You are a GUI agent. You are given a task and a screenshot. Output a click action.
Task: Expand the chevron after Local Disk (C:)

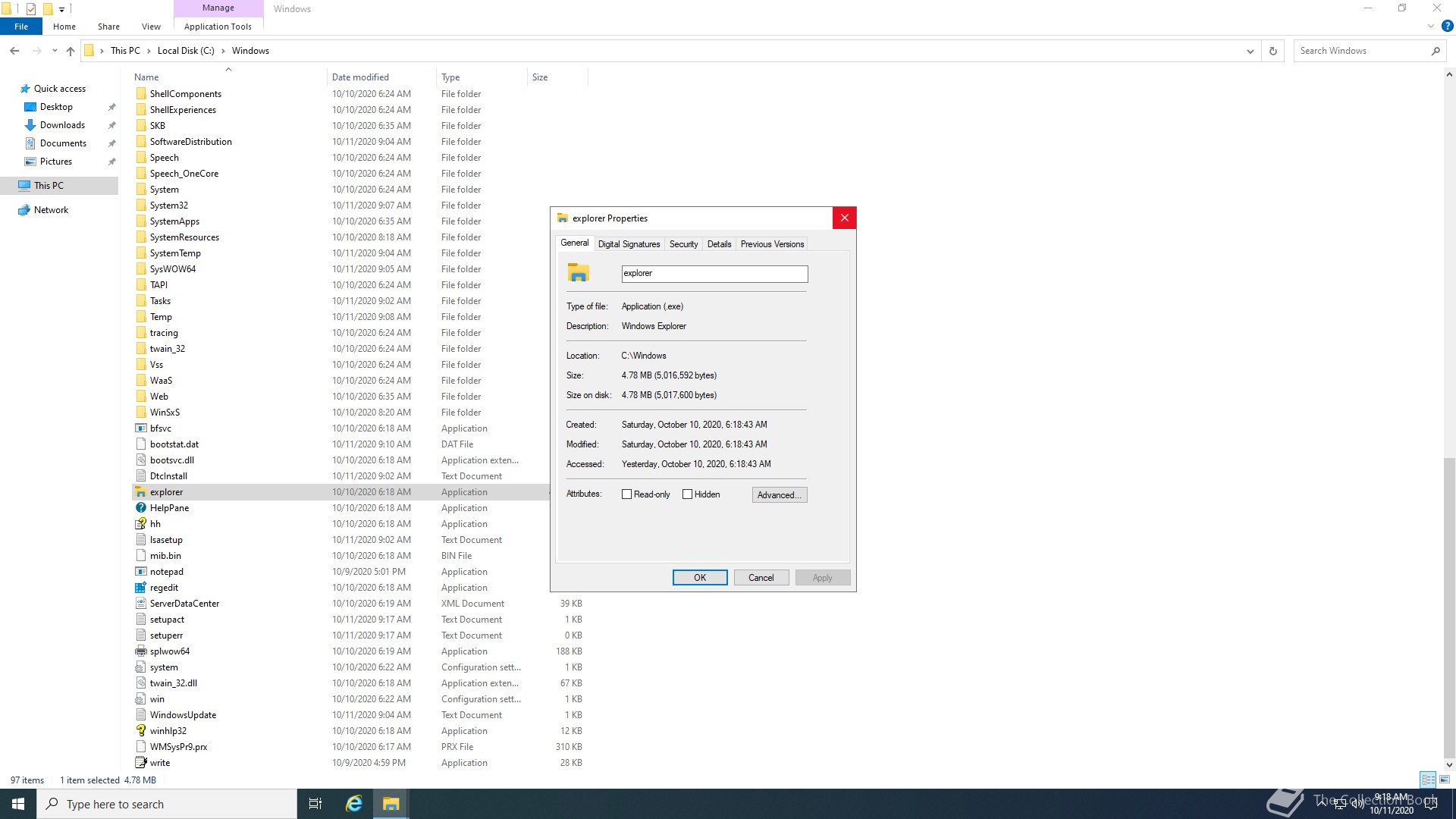click(x=223, y=51)
